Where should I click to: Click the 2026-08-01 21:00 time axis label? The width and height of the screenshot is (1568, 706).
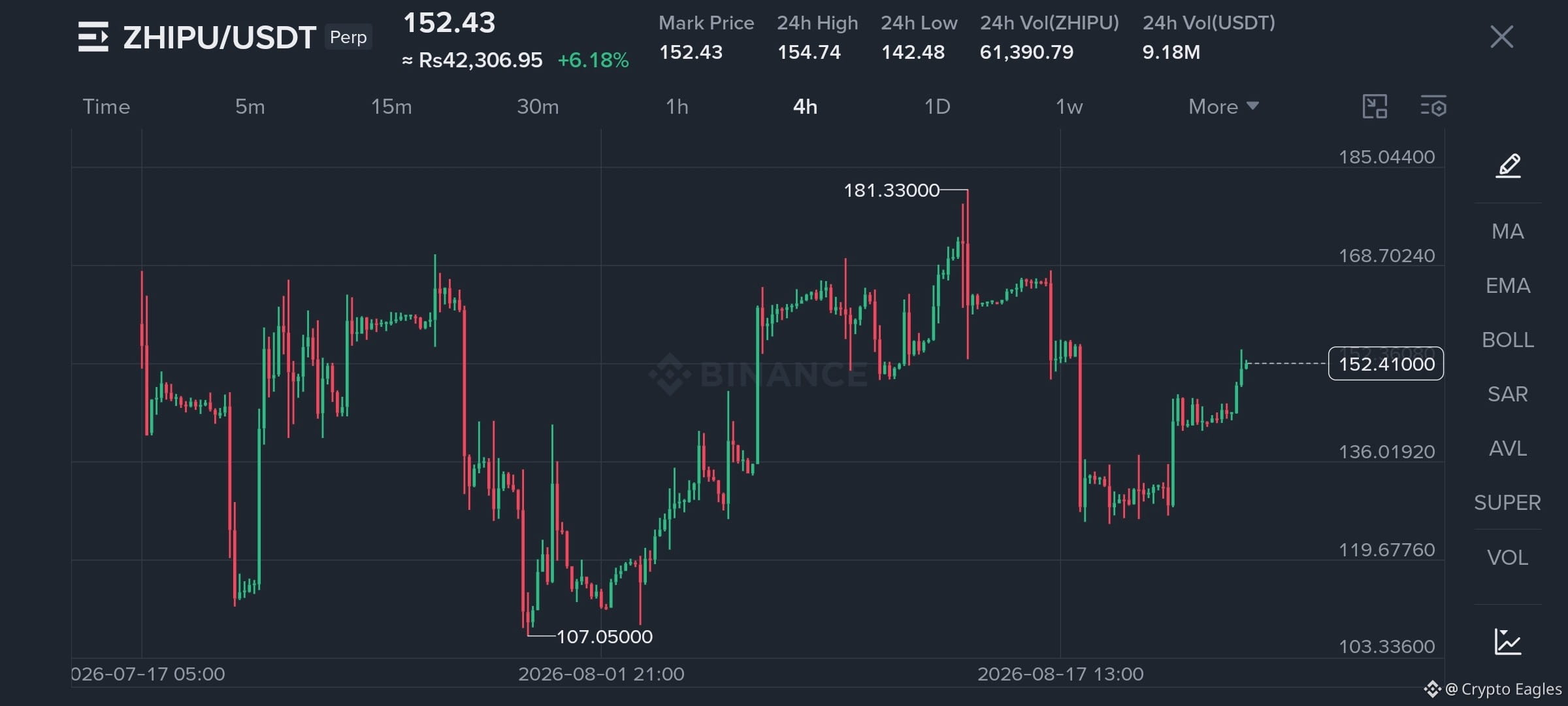[x=601, y=674]
